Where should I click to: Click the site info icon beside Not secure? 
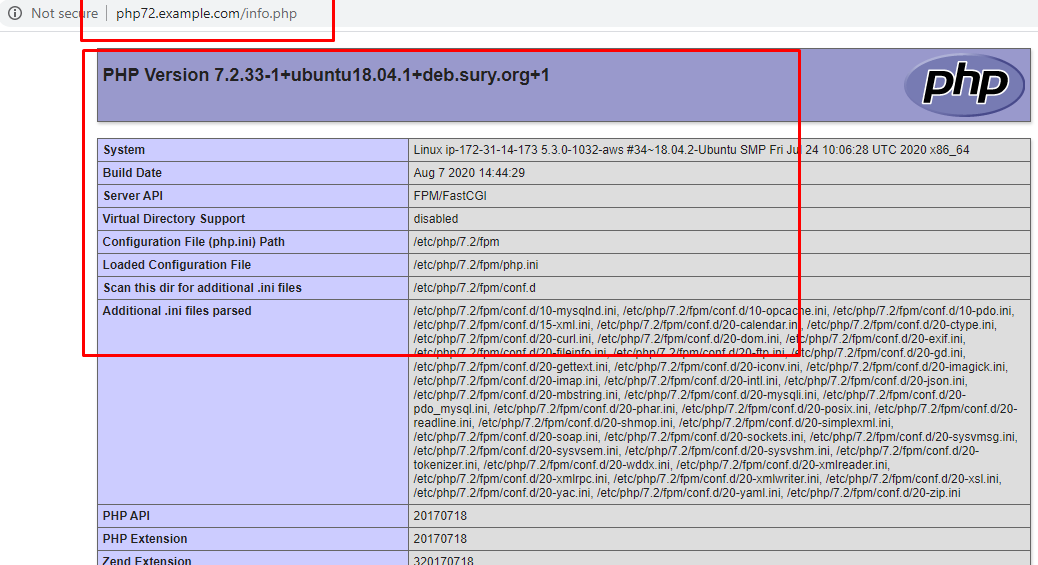[x=15, y=13]
